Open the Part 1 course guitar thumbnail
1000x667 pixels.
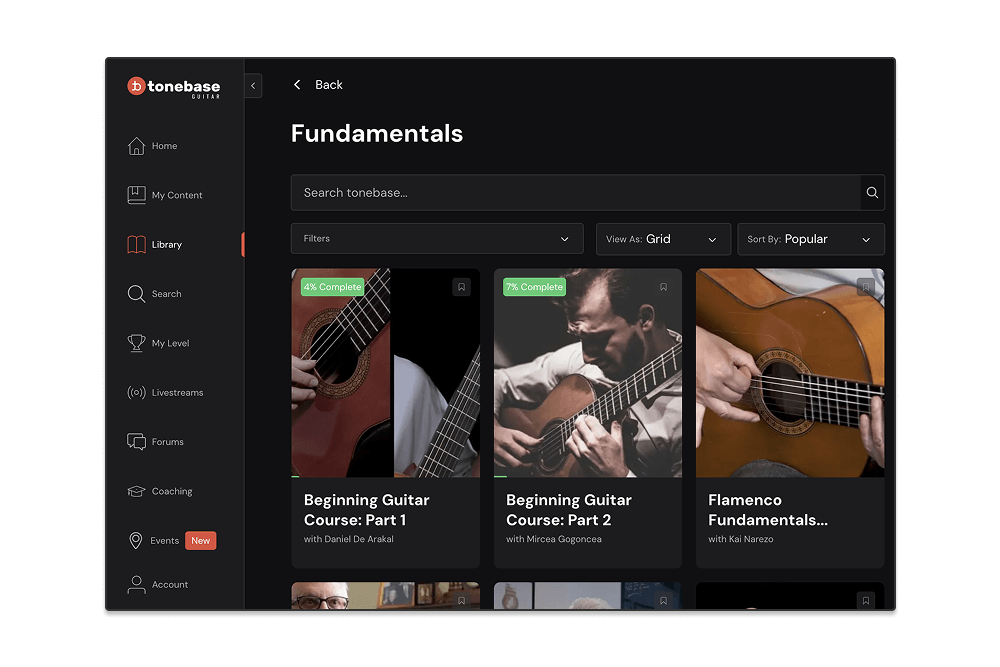click(x=385, y=373)
